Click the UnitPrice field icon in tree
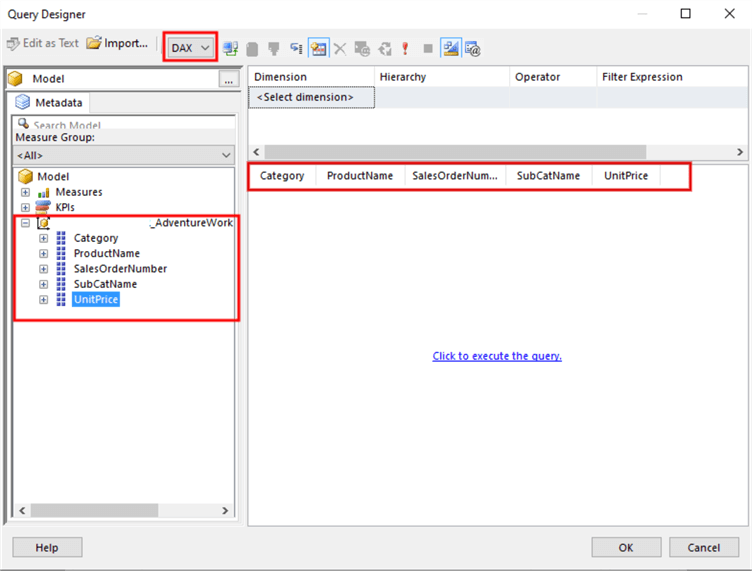 click(61, 299)
